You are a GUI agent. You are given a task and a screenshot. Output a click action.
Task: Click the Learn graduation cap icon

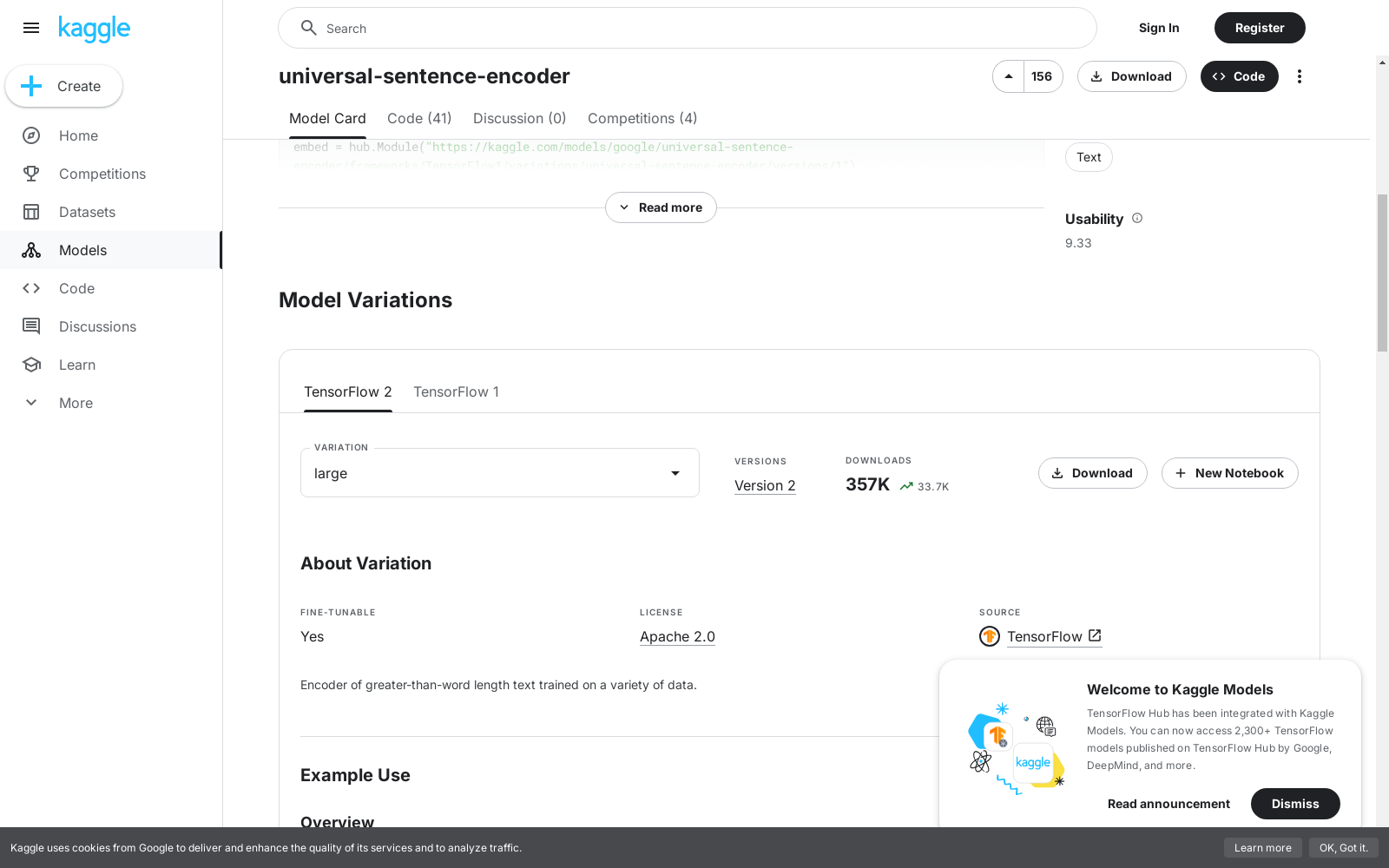point(31,365)
